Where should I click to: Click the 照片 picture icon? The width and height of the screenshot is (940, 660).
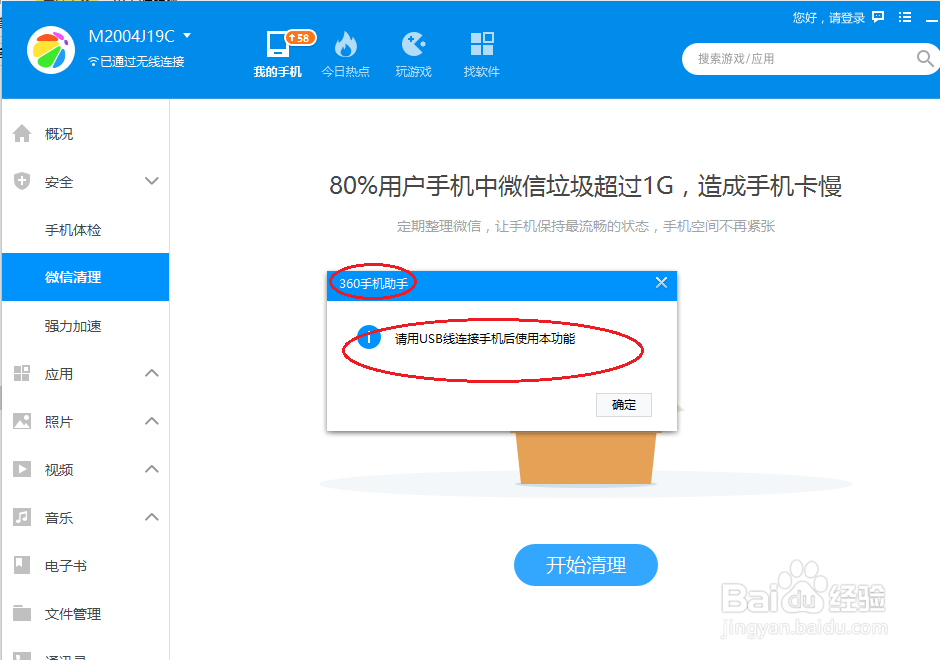pos(22,421)
